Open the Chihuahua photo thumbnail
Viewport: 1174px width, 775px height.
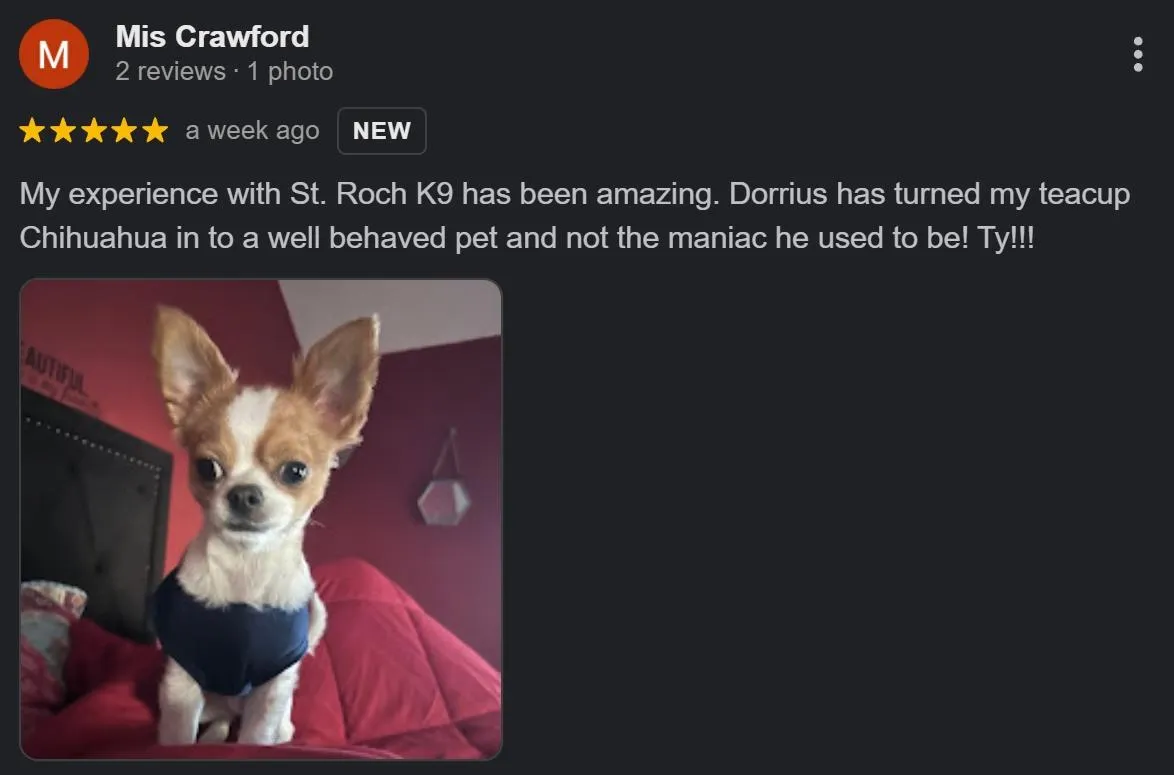coord(261,520)
